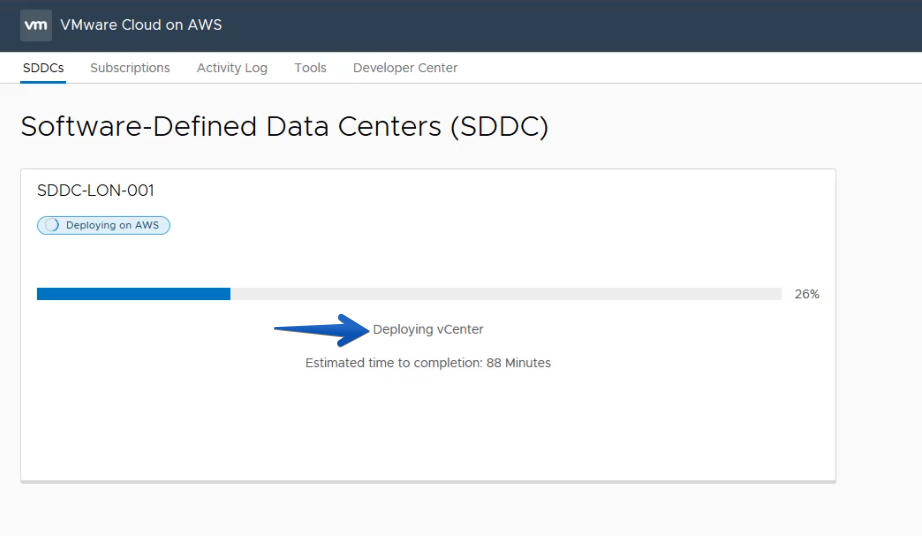
Task: Click the Deploying vCenter status text
Action: [428, 329]
